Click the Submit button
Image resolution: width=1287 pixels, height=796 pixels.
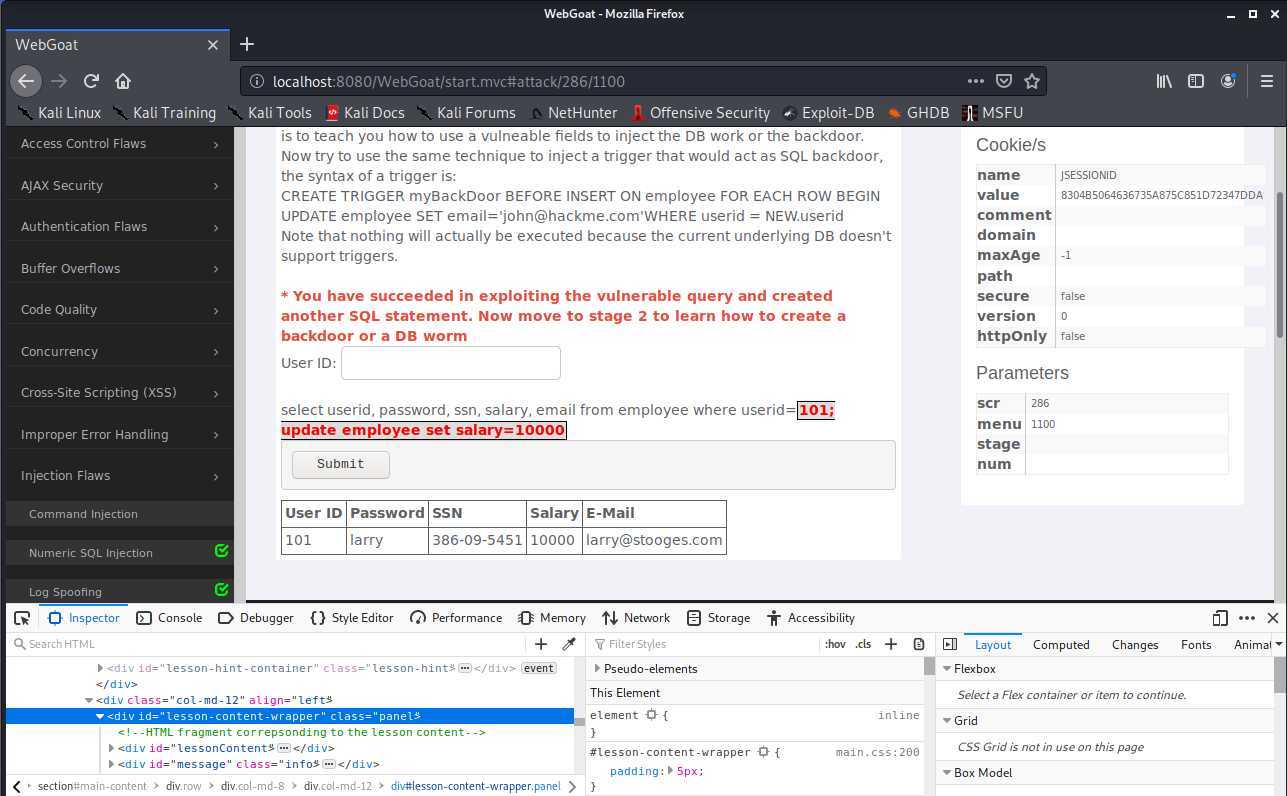[x=340, y=464]
